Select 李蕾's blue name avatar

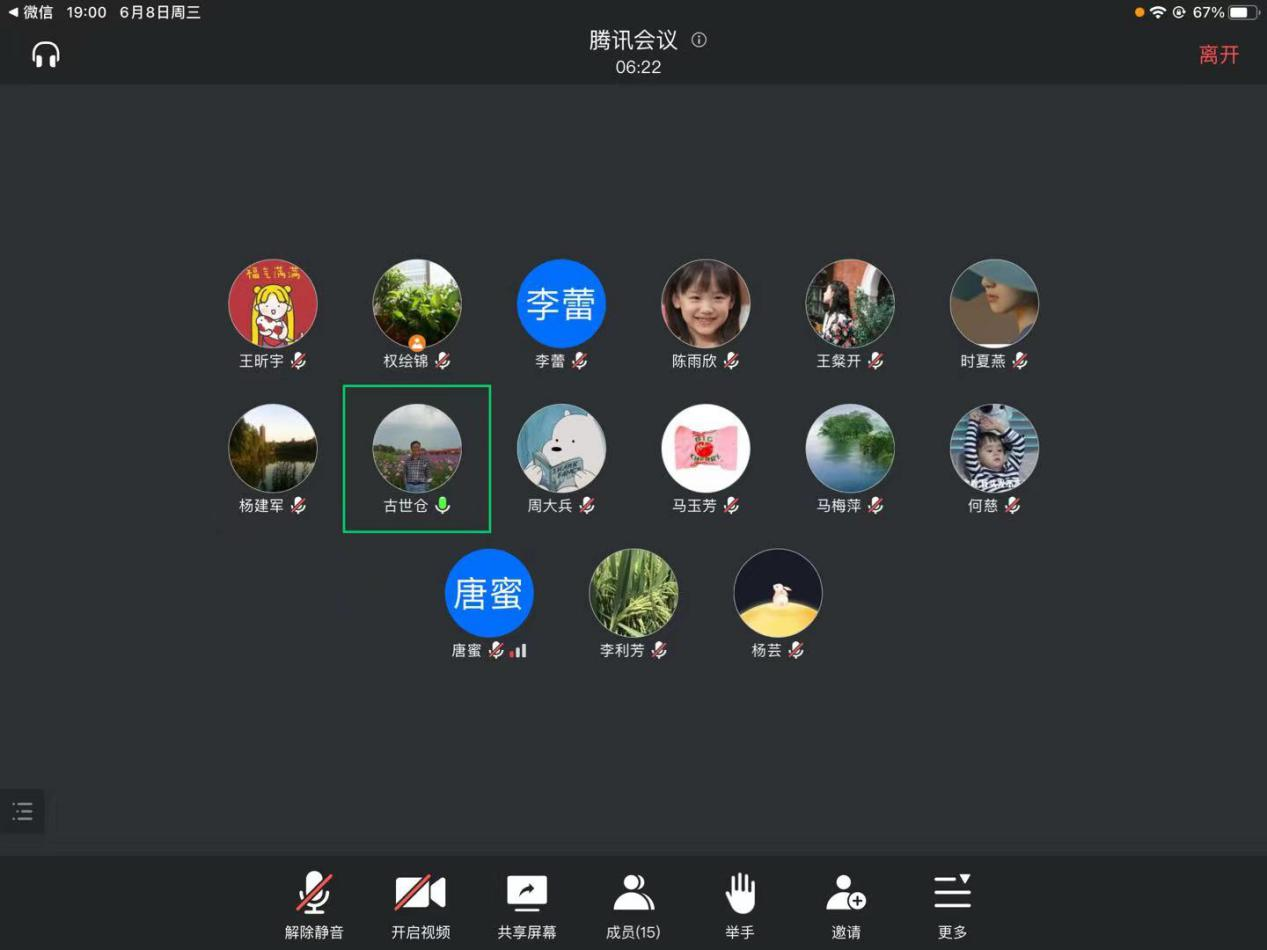[561, 304]
